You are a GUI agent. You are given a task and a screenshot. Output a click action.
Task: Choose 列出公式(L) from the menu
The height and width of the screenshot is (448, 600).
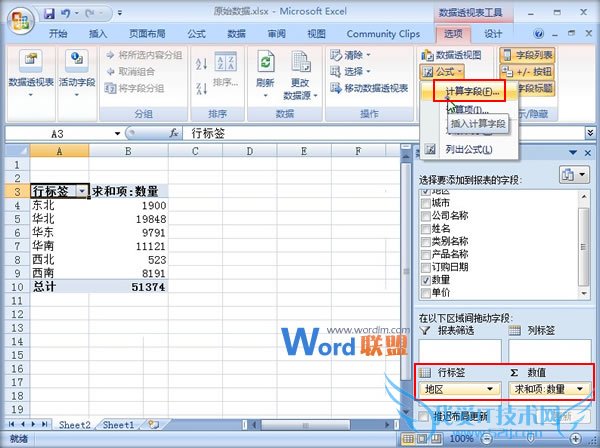469,150
